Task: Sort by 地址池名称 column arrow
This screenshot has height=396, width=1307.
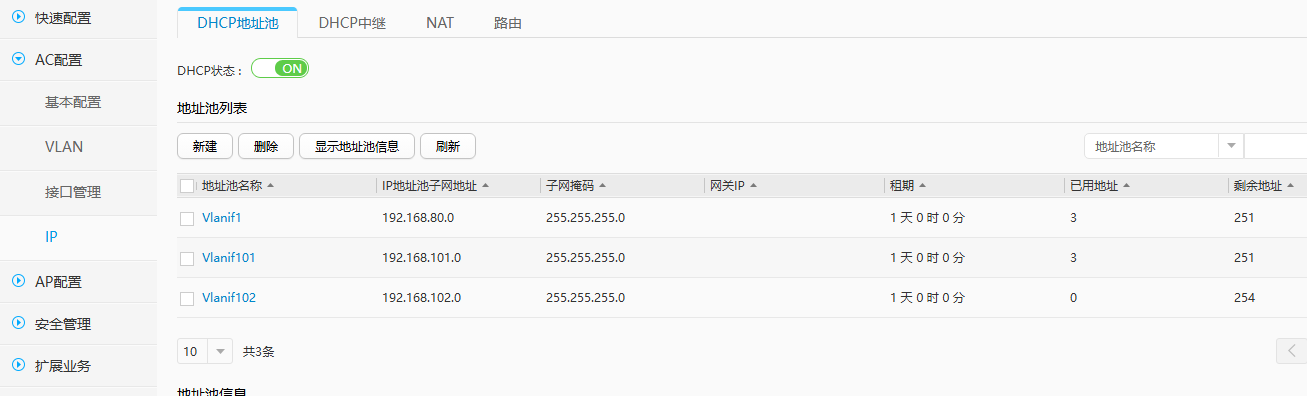Action: click(x=271, y=186)
